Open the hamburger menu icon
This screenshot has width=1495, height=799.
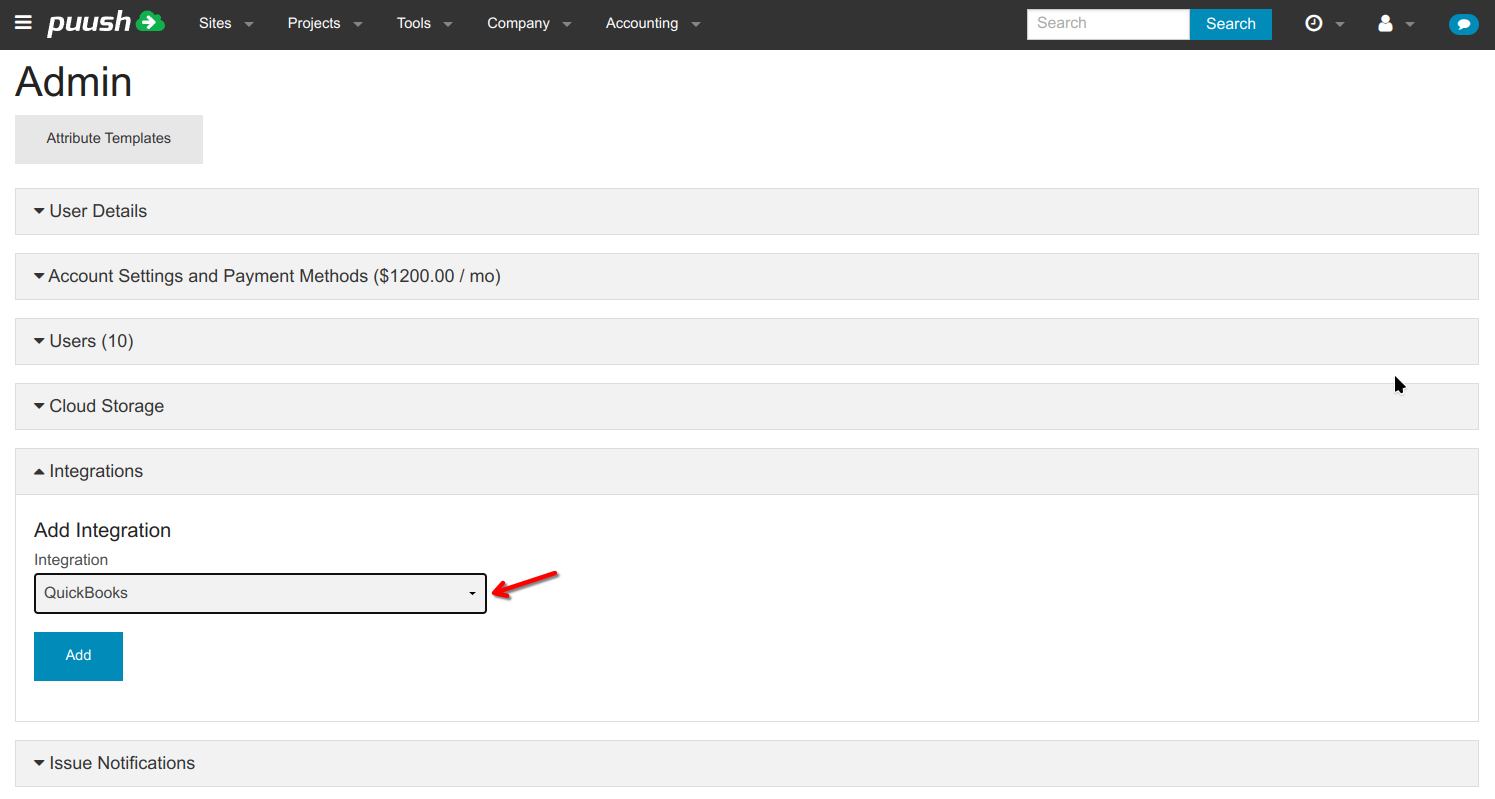23,23
